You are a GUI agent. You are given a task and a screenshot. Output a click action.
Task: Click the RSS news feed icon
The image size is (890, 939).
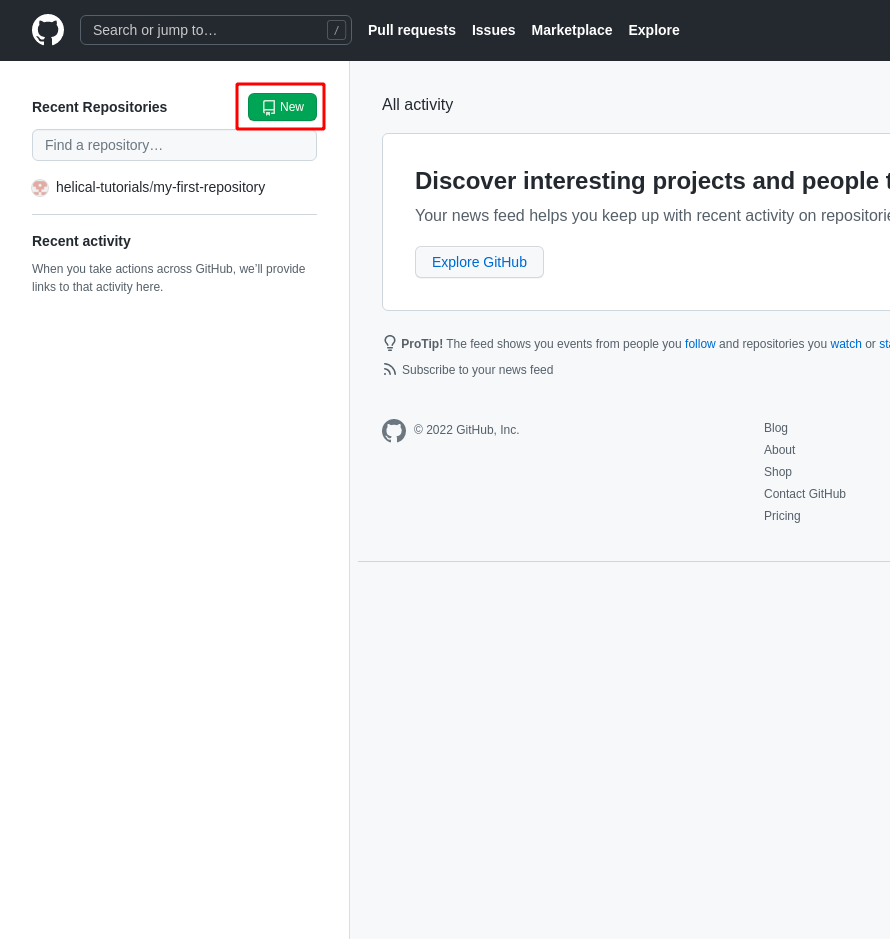[390, 370]
